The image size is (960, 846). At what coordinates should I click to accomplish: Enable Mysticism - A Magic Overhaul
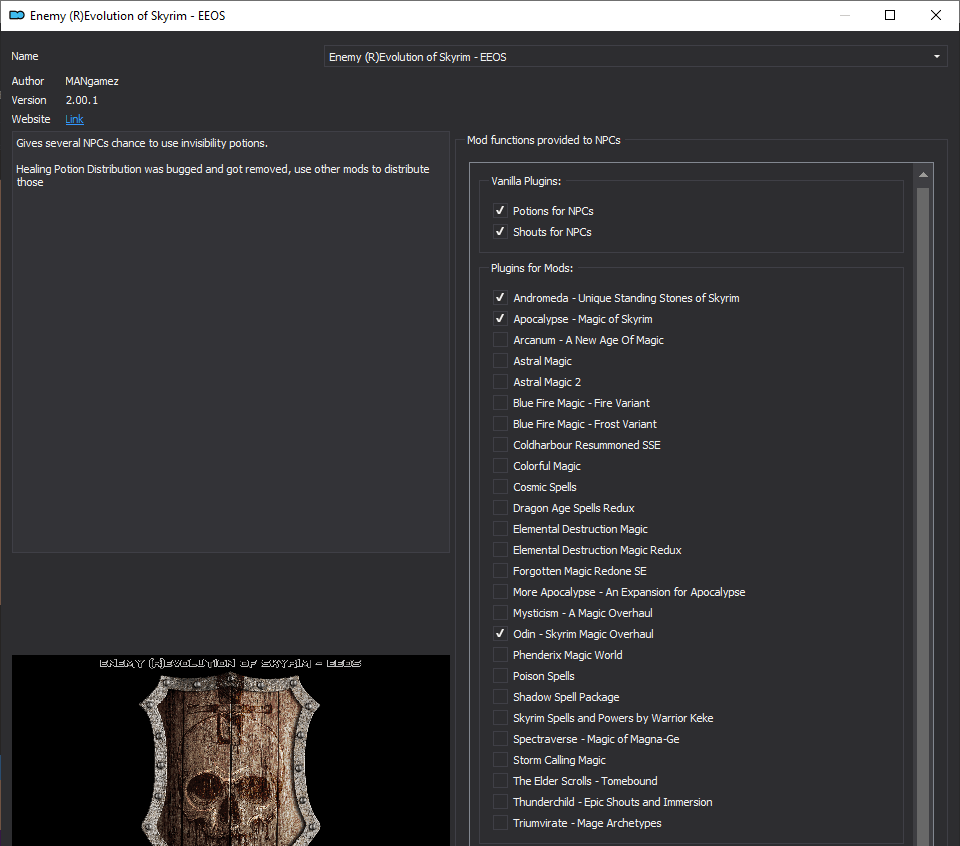point(500,613)
